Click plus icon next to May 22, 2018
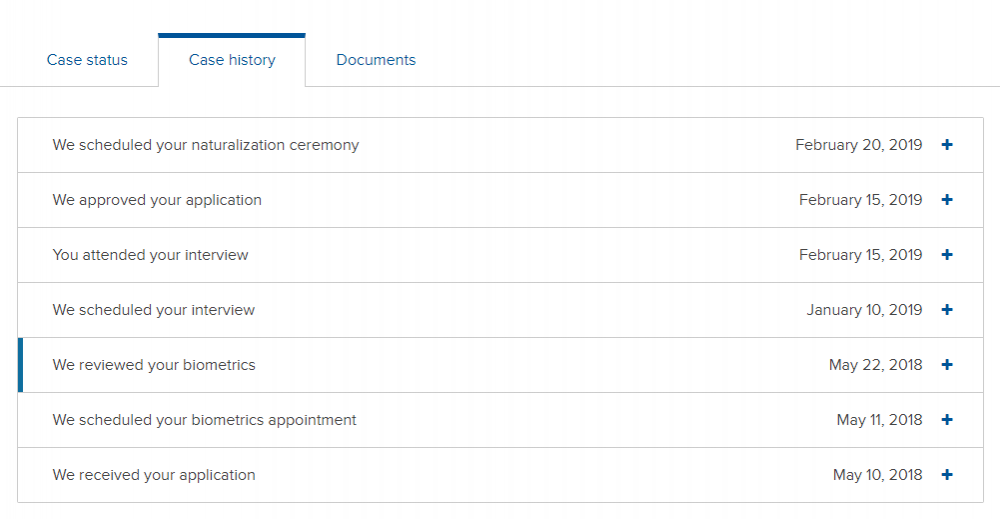The image size is (1000, 519). [x=947, y=365]
